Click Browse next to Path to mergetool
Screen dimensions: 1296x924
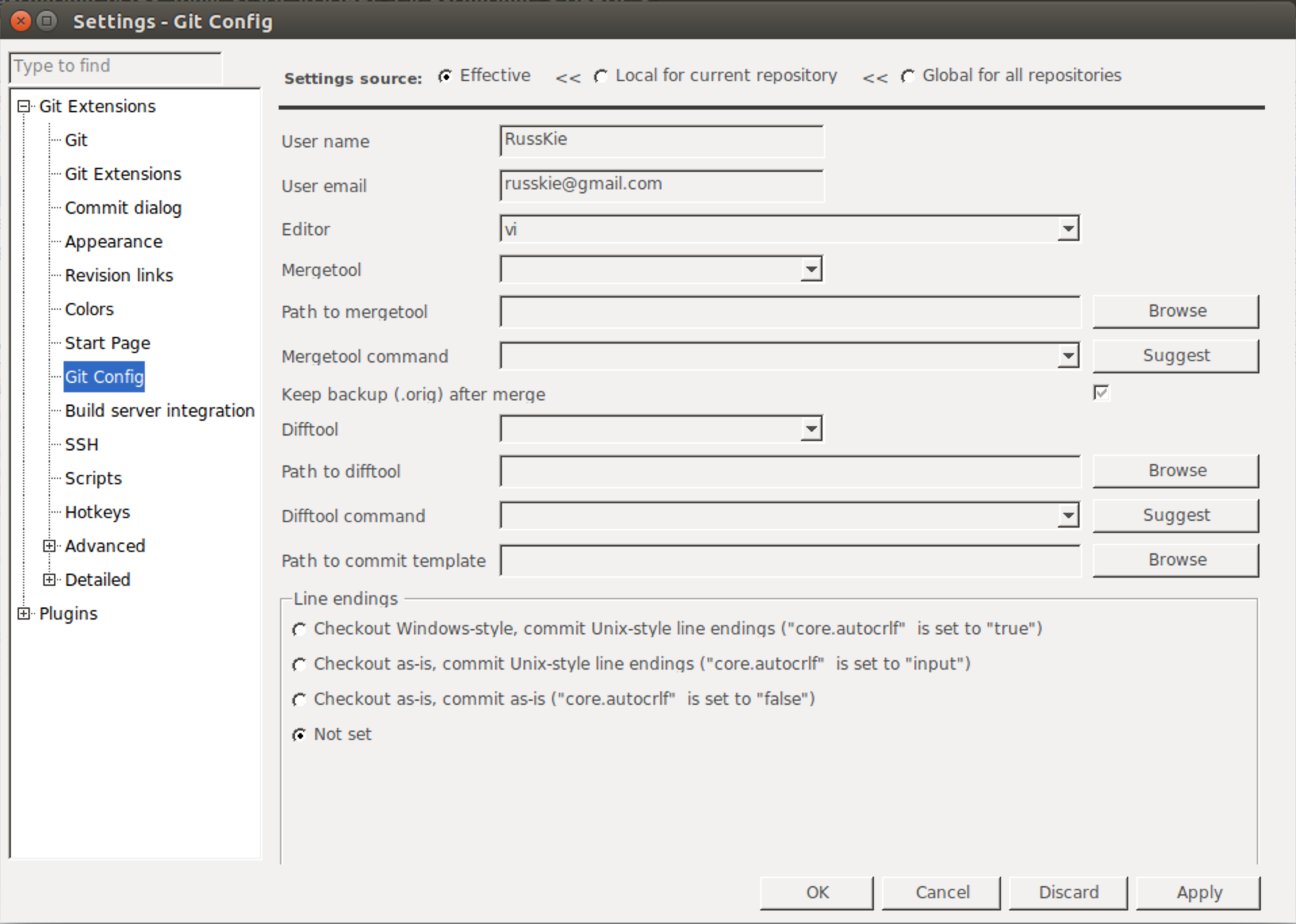pos(1176,311)
